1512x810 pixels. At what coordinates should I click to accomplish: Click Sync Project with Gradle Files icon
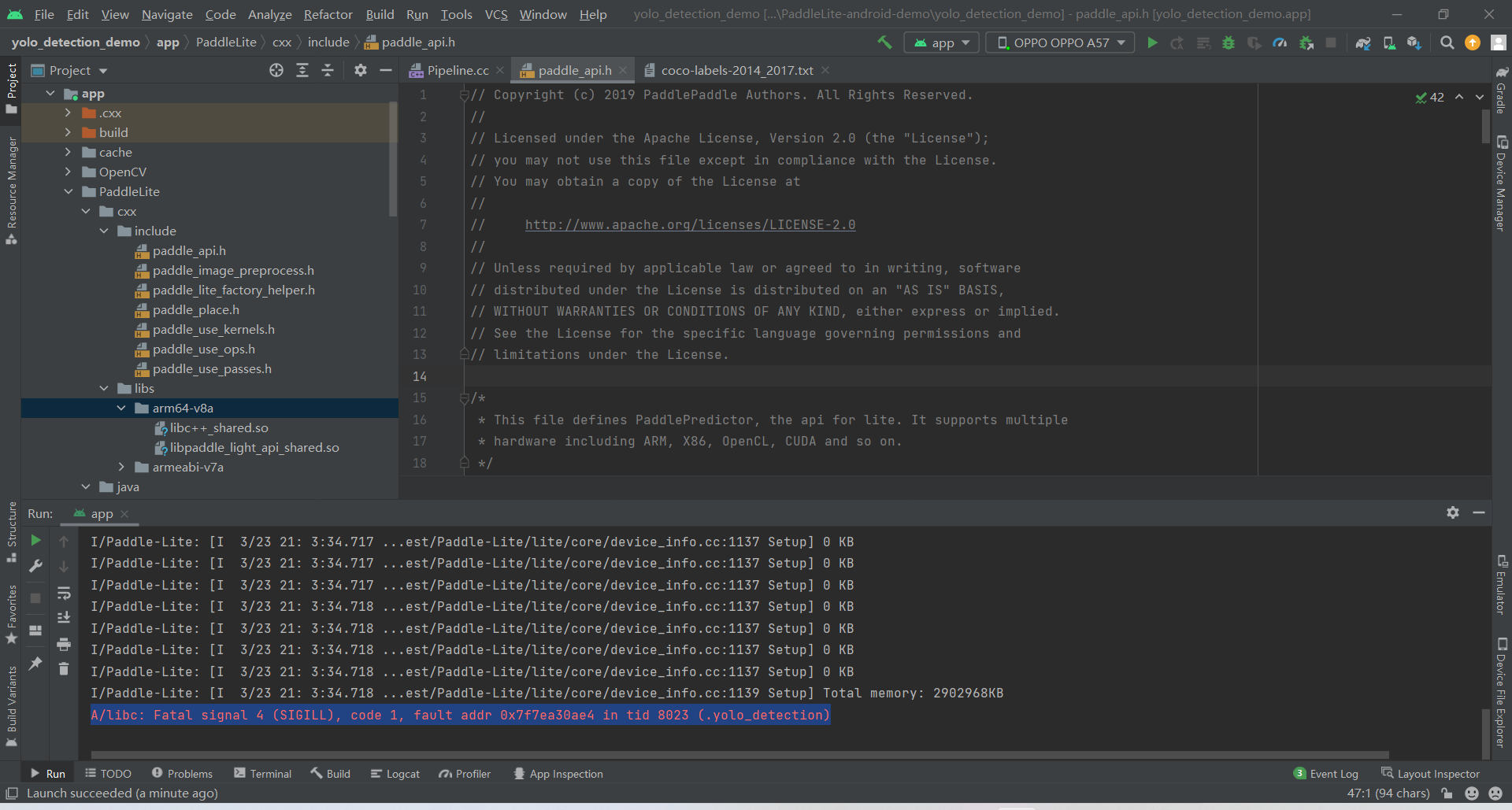click(x=1363, y=43)
